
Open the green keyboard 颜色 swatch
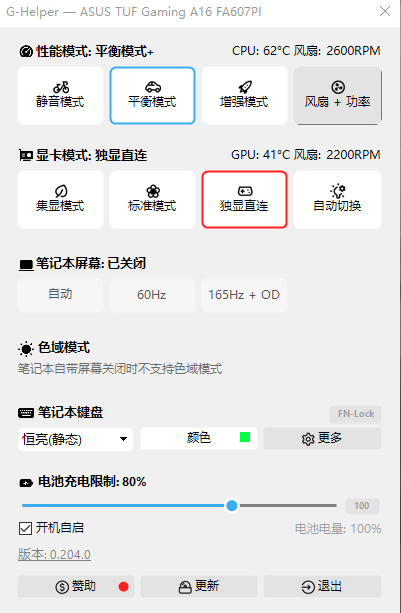[x=245, y=437]
